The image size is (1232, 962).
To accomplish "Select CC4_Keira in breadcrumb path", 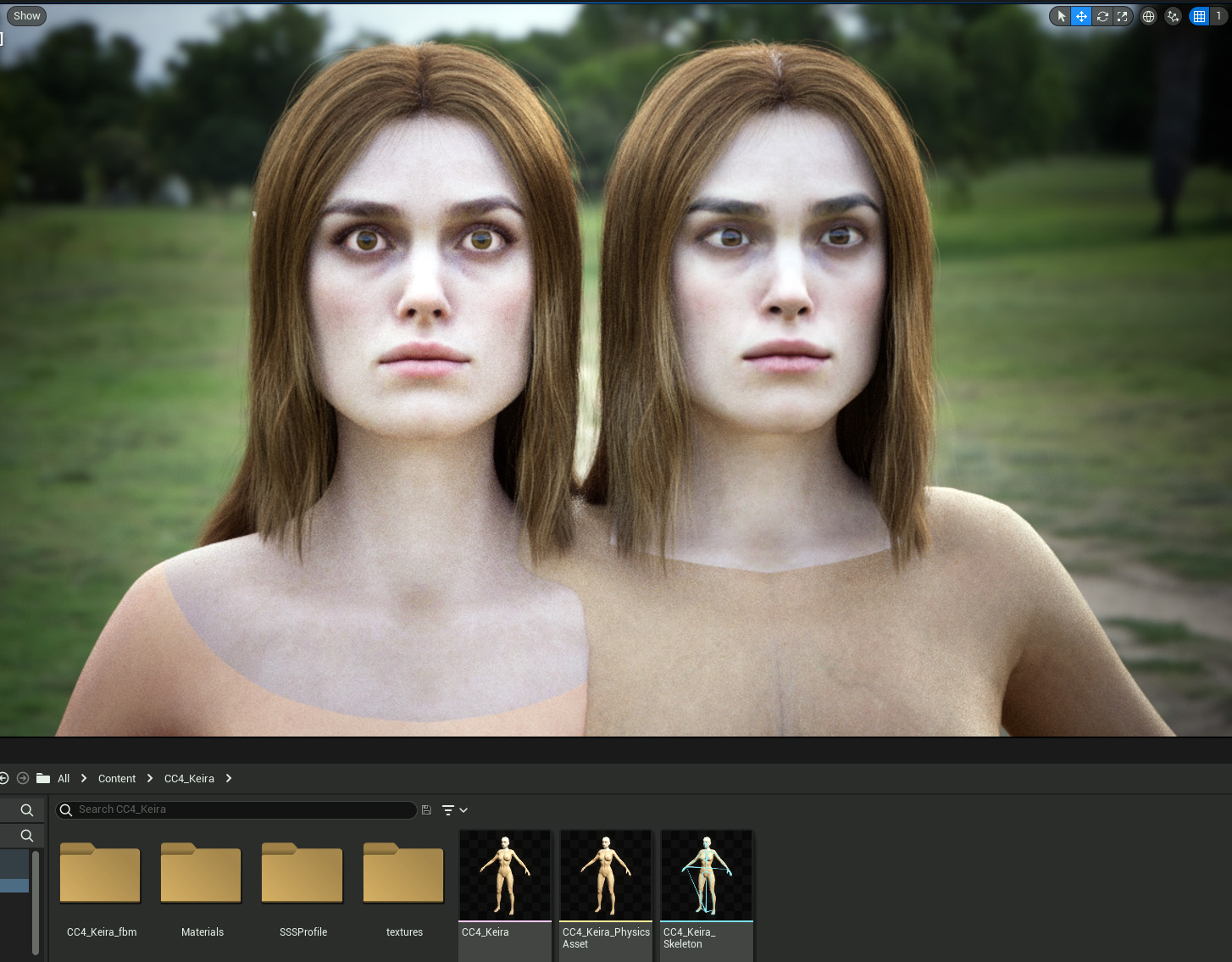I will pos(189,779).
